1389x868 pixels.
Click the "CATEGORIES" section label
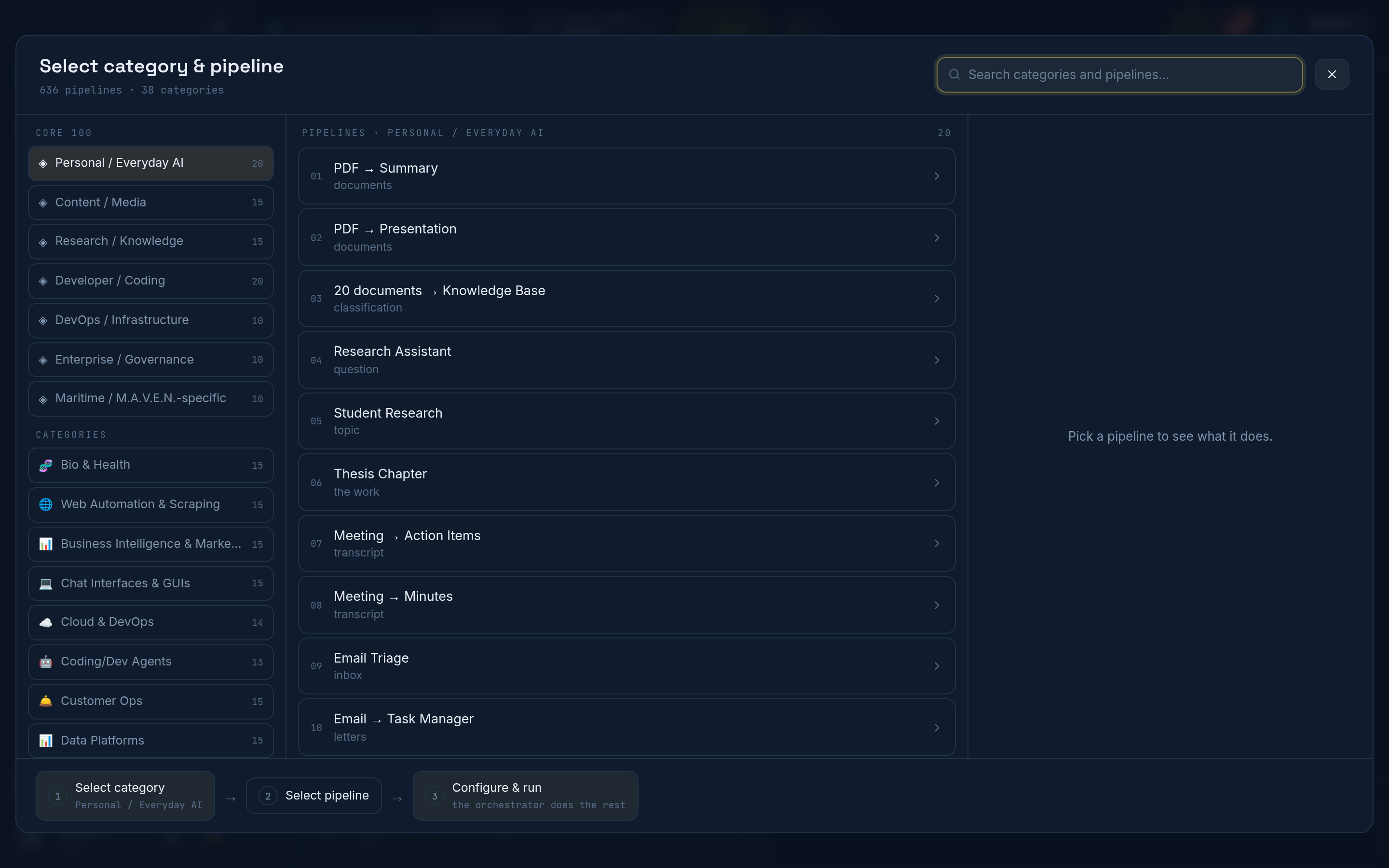pos(71,434)
